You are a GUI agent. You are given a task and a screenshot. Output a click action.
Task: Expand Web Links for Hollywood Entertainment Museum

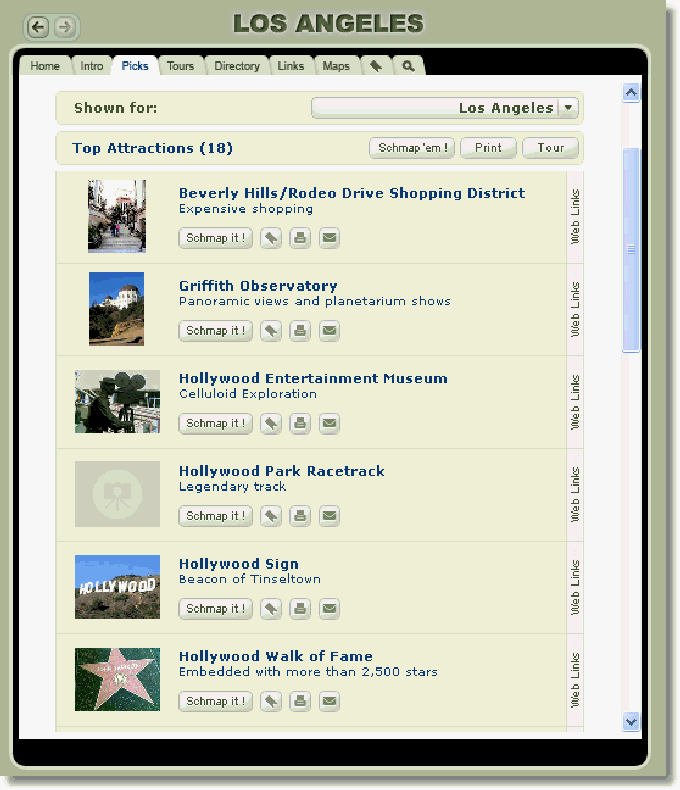[575, 403]
